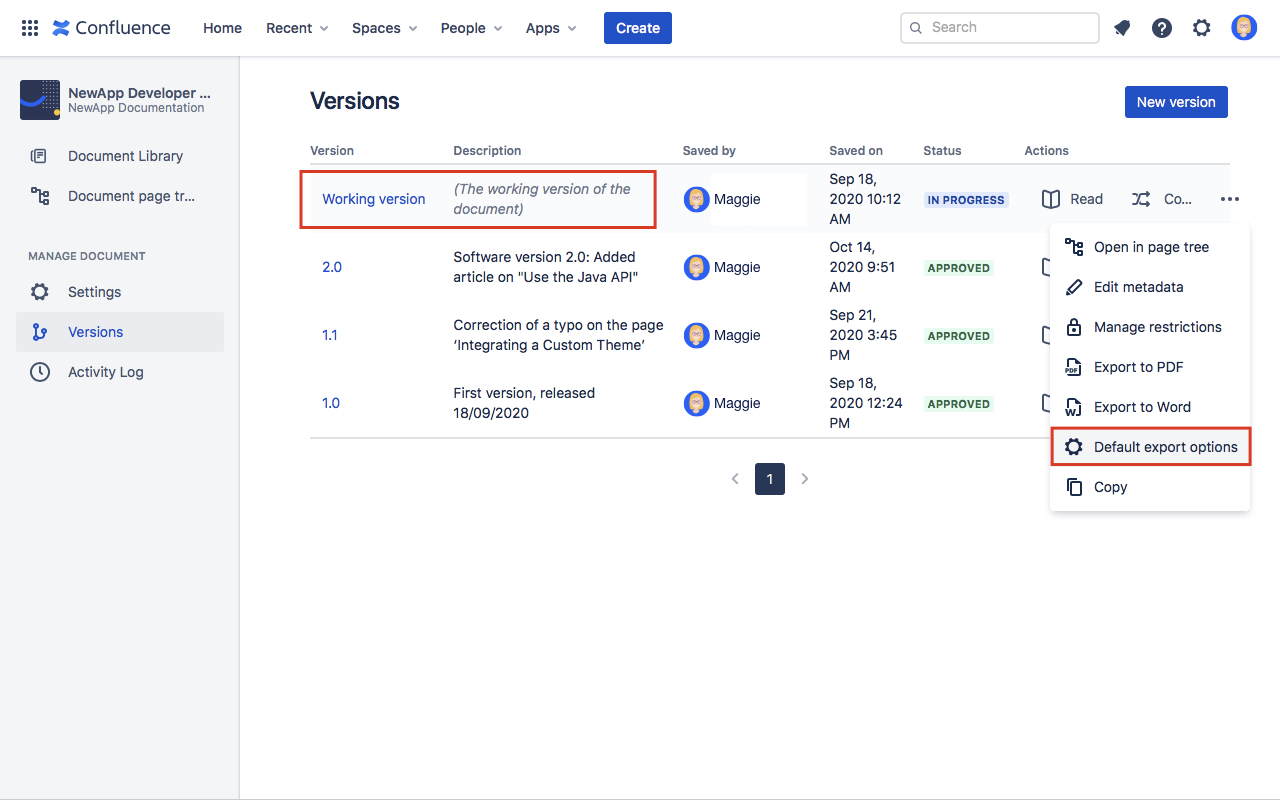Open the Confluence settings gear in top bar
The width and height of the screenshot is (1280, 800).
tap(1201, 27)
